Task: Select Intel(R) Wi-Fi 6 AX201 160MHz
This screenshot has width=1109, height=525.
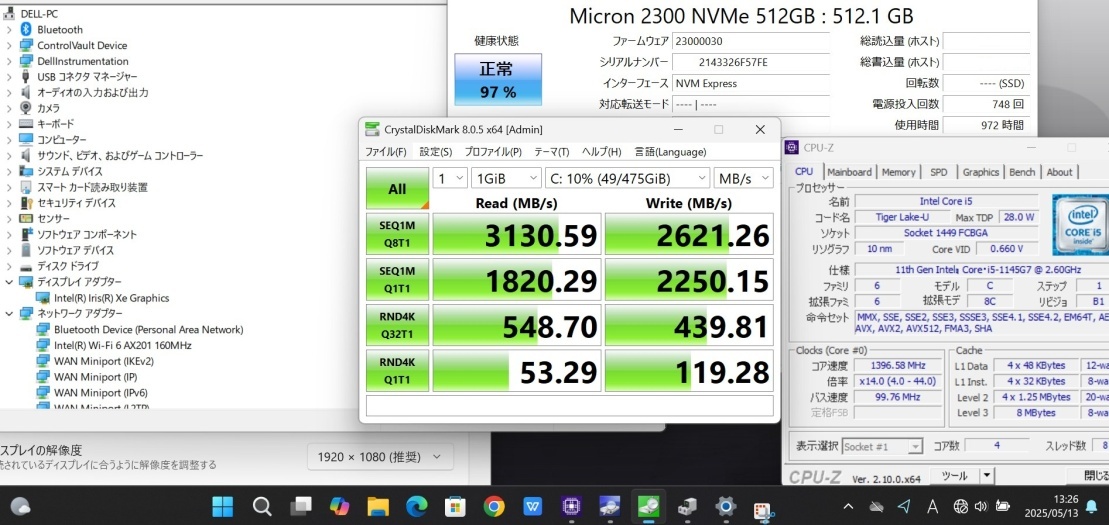Action: [123, 345]
